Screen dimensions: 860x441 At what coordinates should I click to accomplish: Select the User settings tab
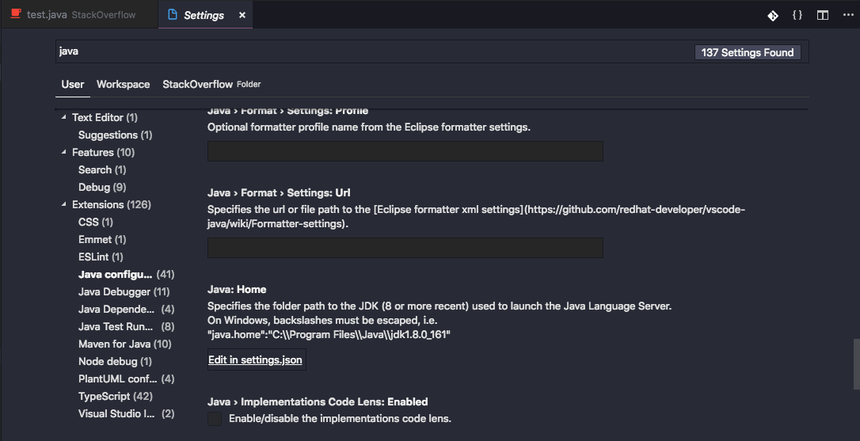coord(73,85)
